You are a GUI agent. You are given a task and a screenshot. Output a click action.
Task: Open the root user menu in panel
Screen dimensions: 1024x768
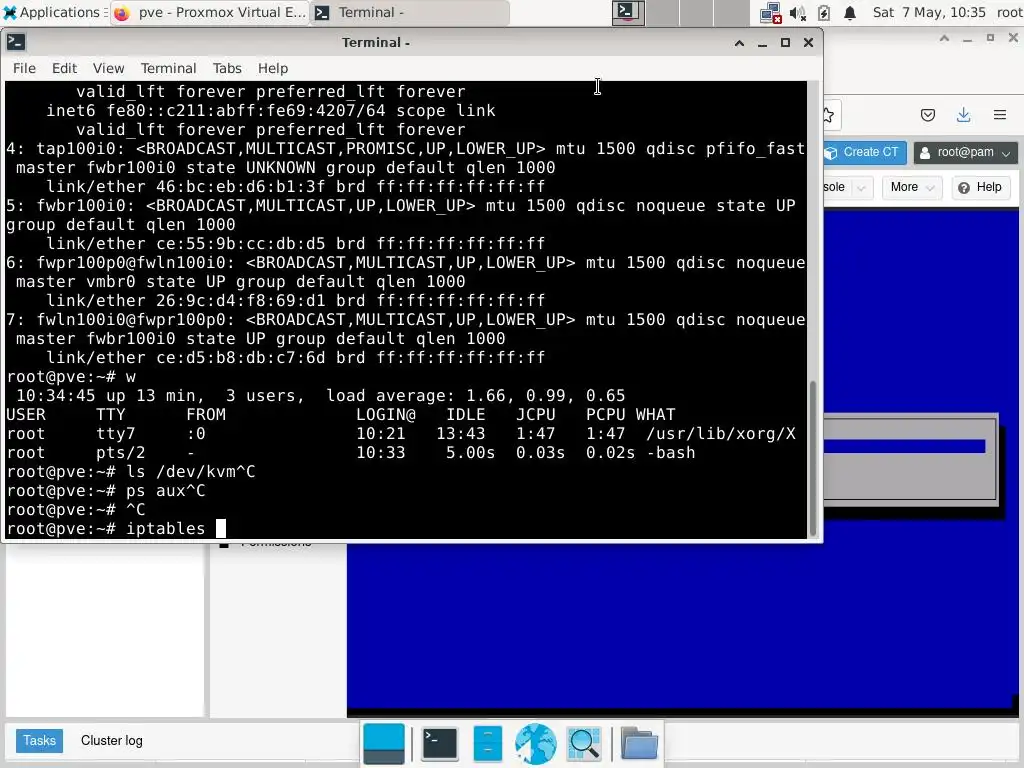coord(1009,12)
